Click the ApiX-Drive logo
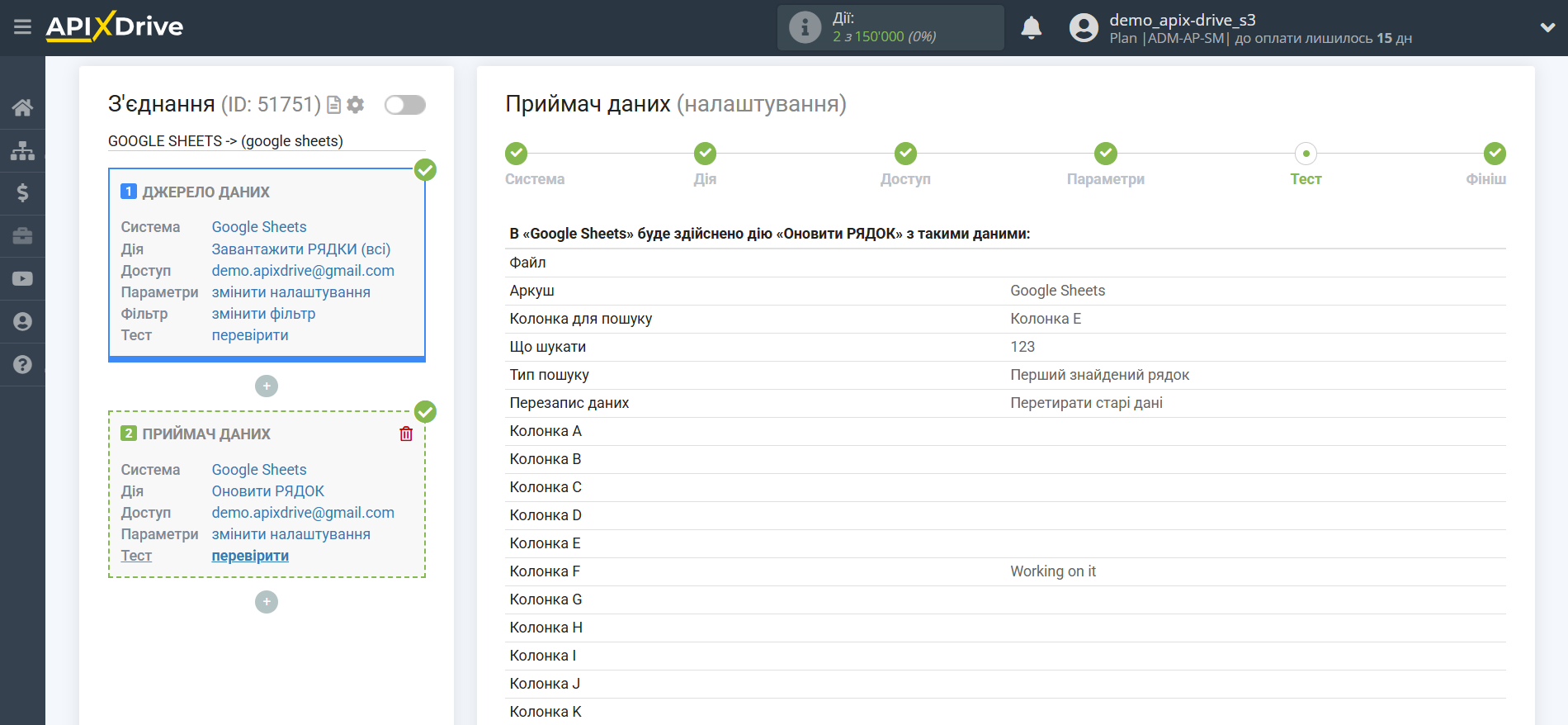 [115, 26]
